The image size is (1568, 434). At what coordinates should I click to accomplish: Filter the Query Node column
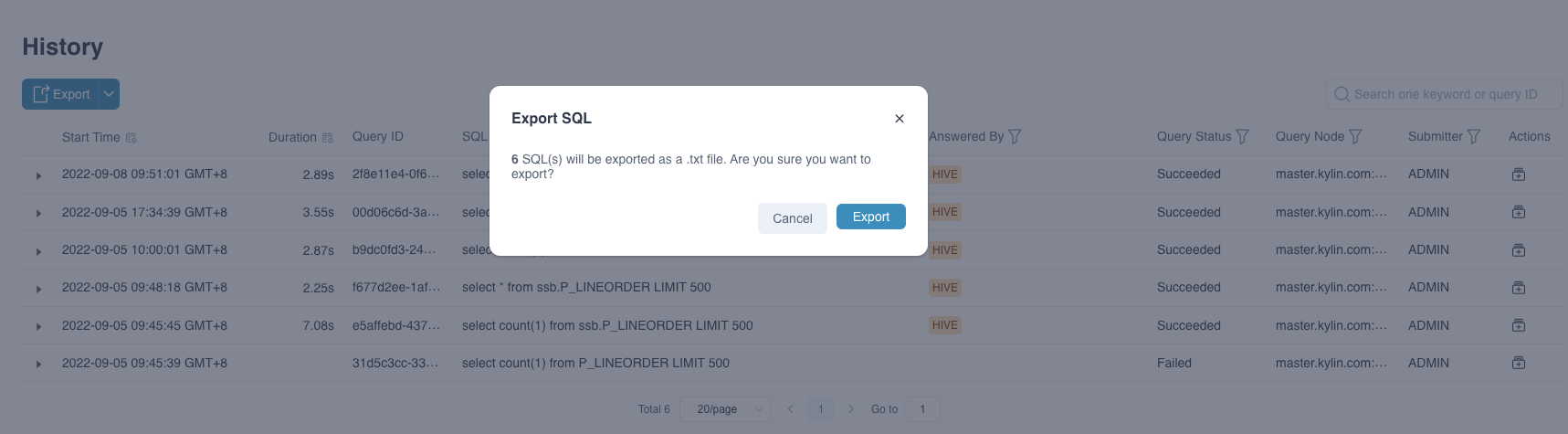(1355, 137)
